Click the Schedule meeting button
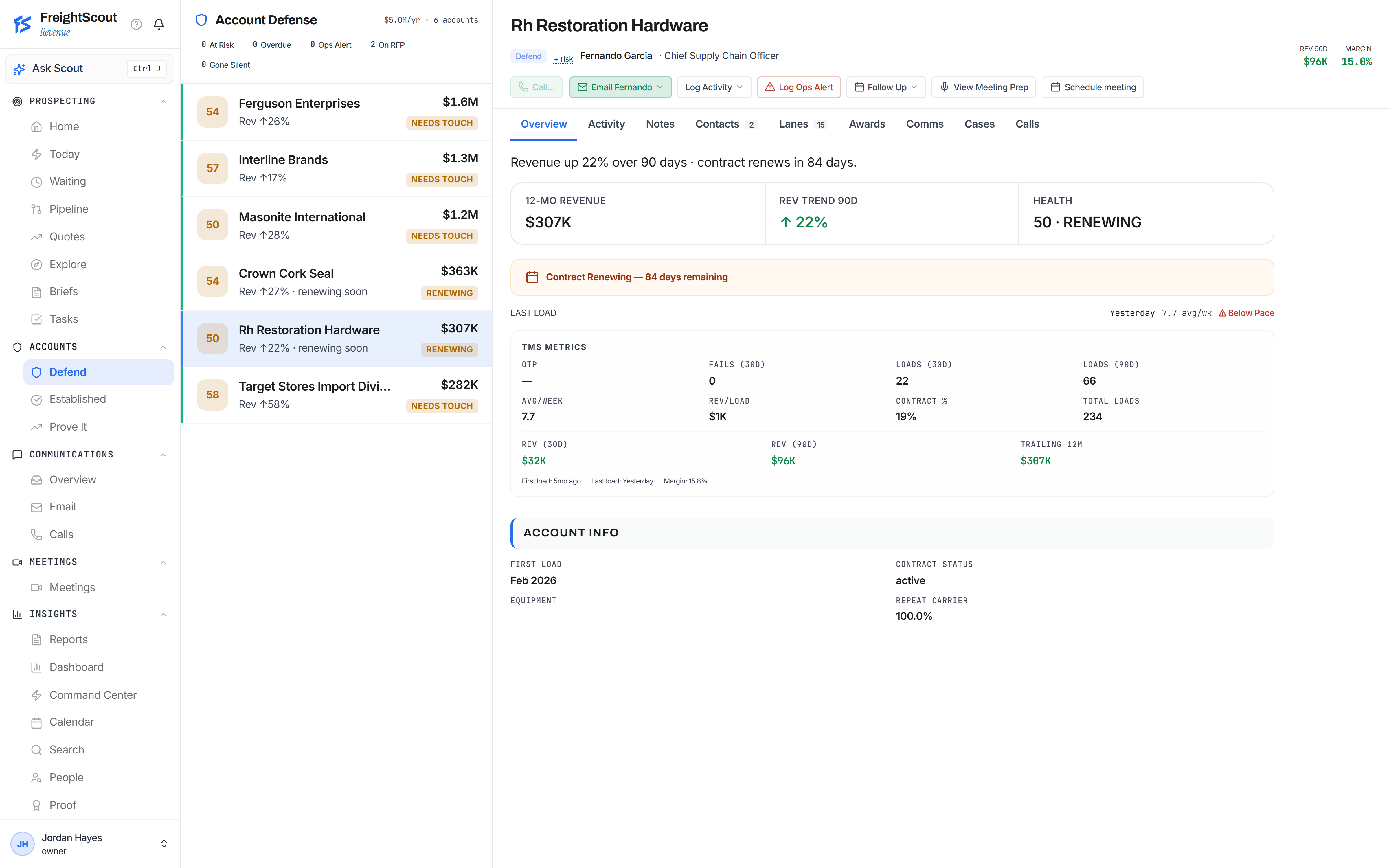The width and height of the screenshot is (1389, 868). [x=1093, y=87]
